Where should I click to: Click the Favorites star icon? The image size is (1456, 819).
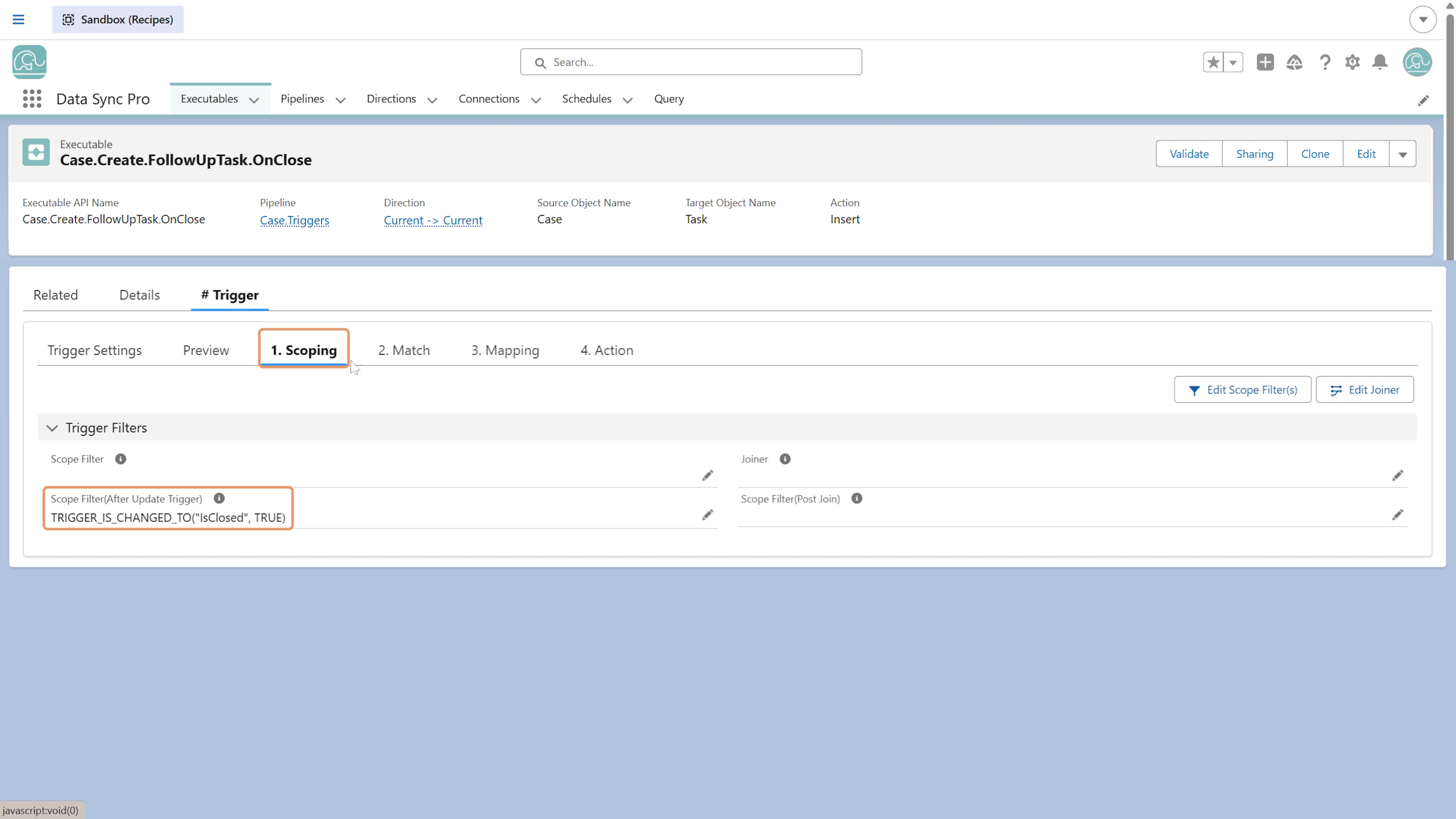[1213, 62]
